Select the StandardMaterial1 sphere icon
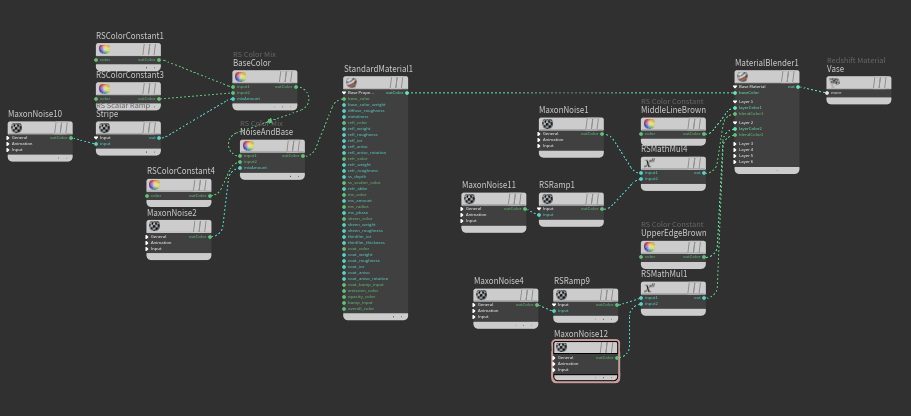The image size is (911, 416). tap(353, 82)
